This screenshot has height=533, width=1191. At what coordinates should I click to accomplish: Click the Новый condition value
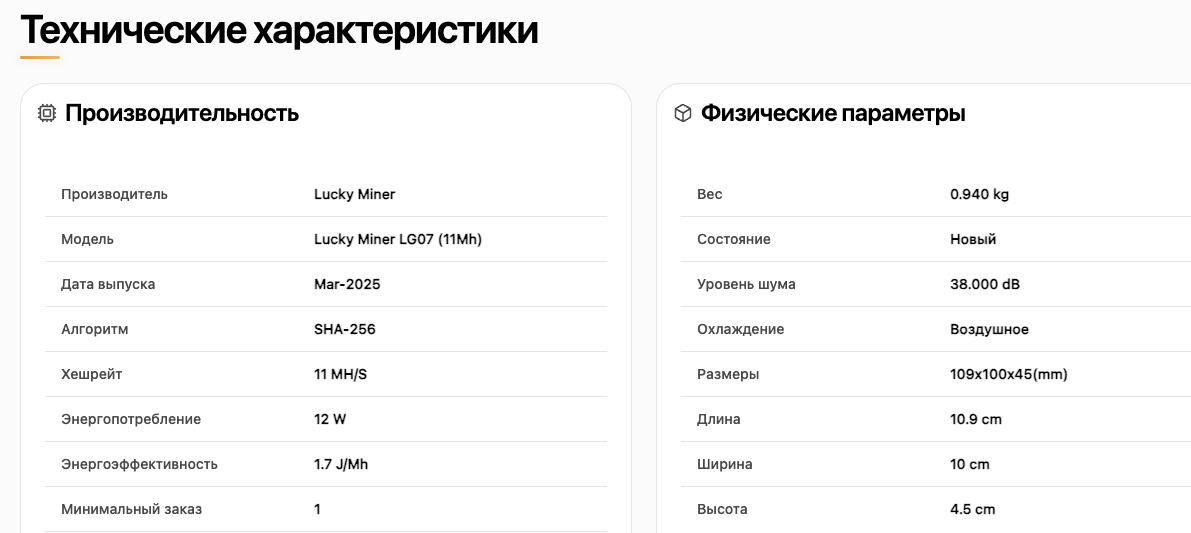click(x=973, y=239)
